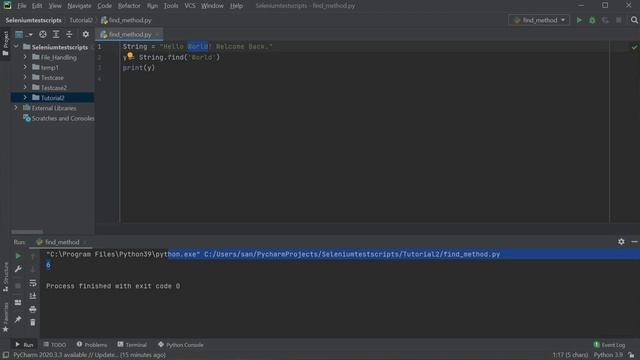Click Seleniumtestscripts breadcrumb in navigation bar
The width and height of the screenshot is (640, 360).
(x=33, y=20)
